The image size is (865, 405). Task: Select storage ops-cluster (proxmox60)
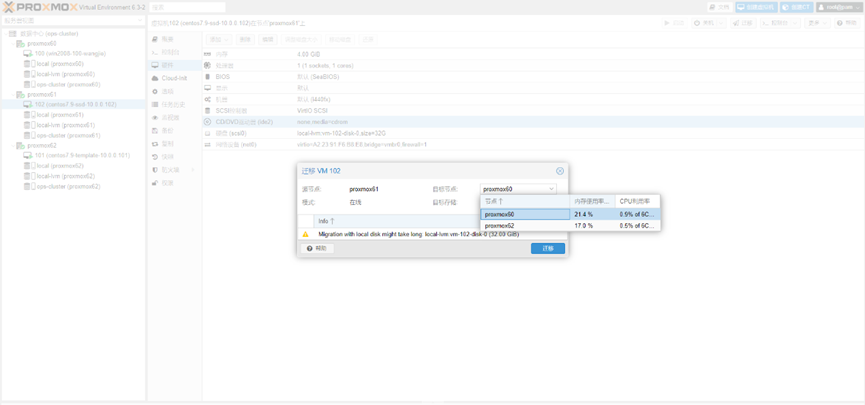point(68,84)
